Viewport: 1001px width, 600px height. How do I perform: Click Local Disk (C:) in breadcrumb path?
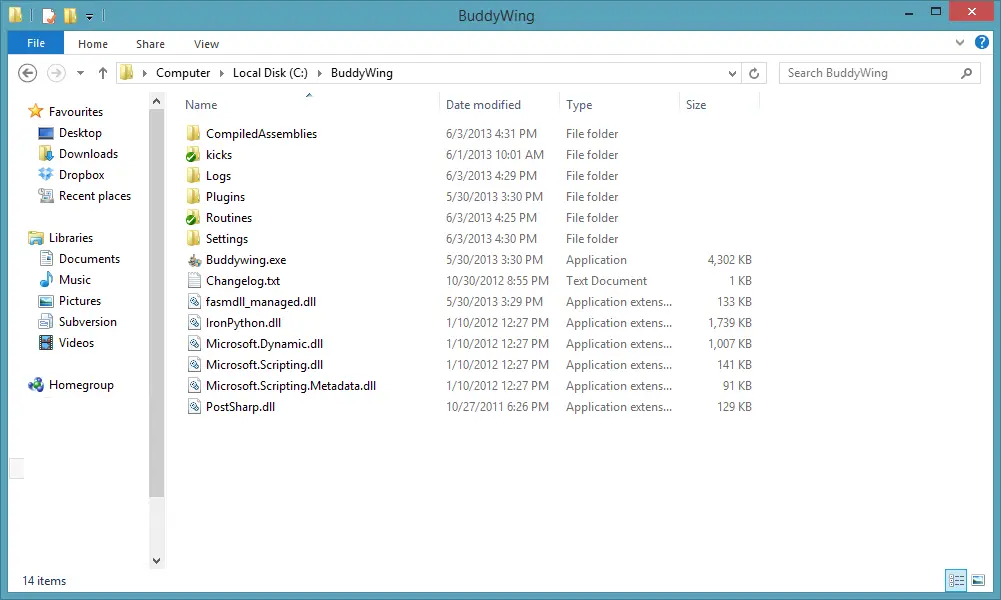pos(270,73)
